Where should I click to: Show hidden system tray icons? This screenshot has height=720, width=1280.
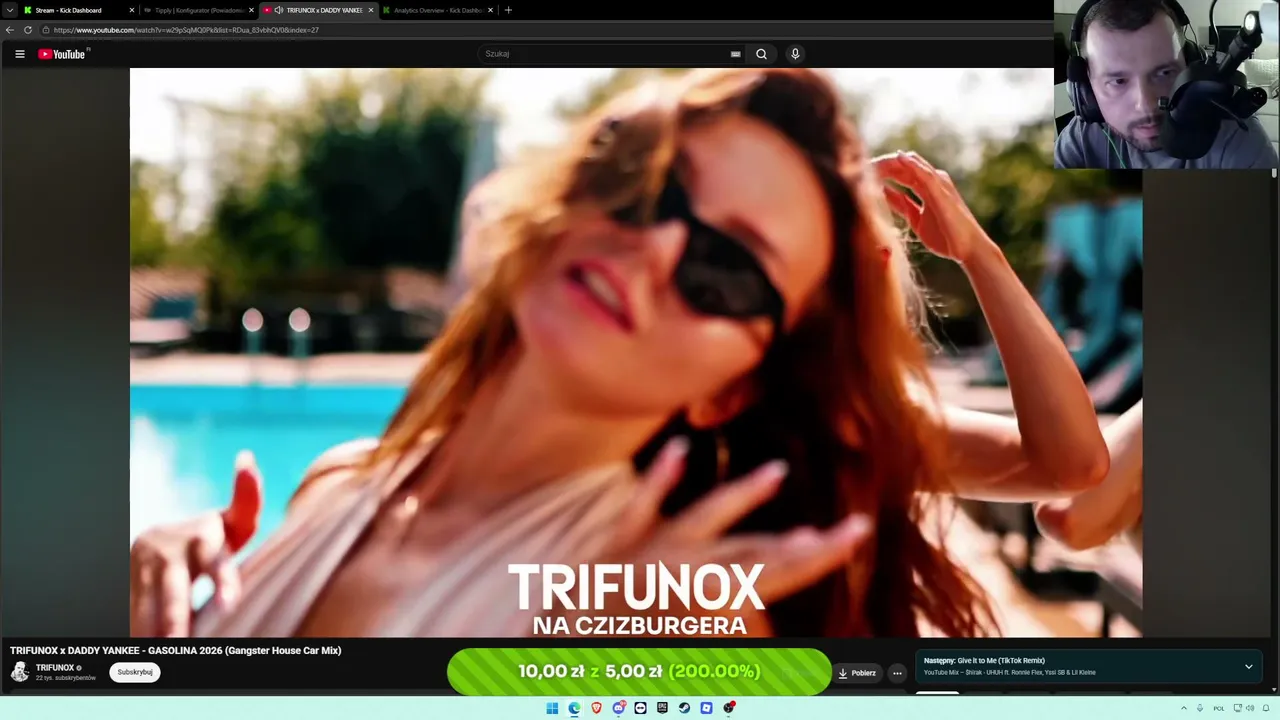pyautogui.click(x=1183, y=708)
